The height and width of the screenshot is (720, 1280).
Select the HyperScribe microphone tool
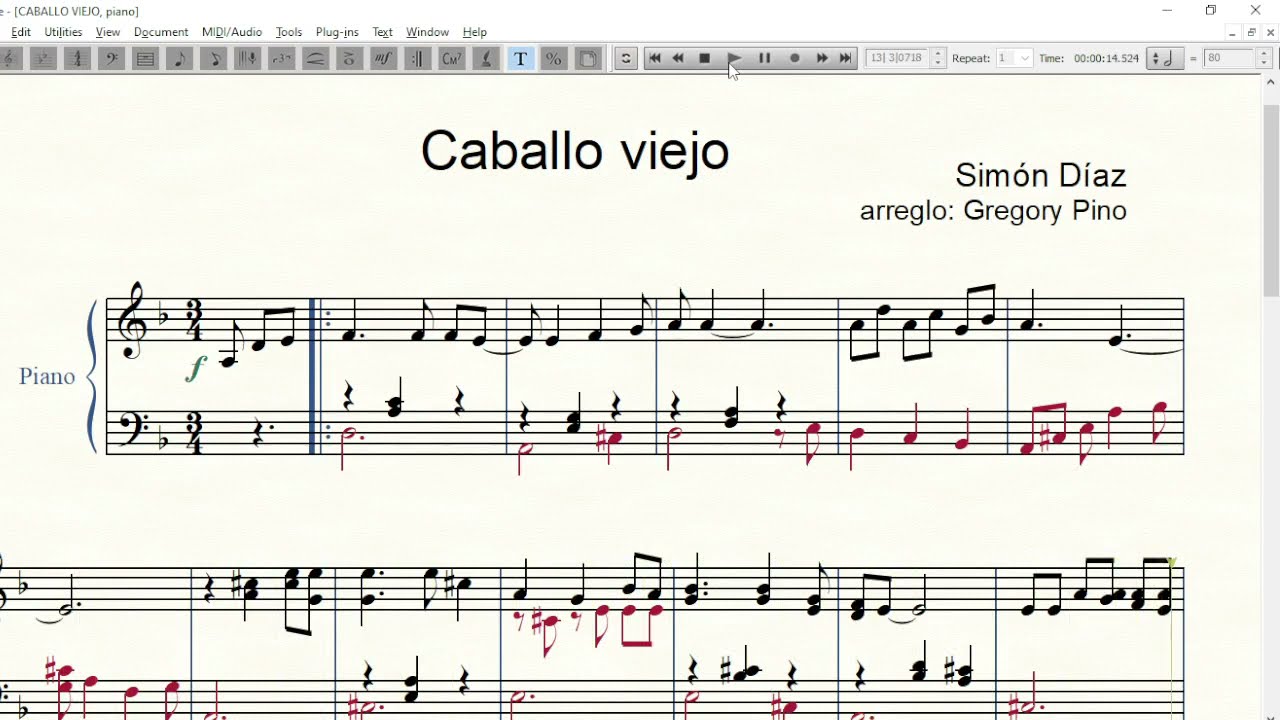point(247,59)
